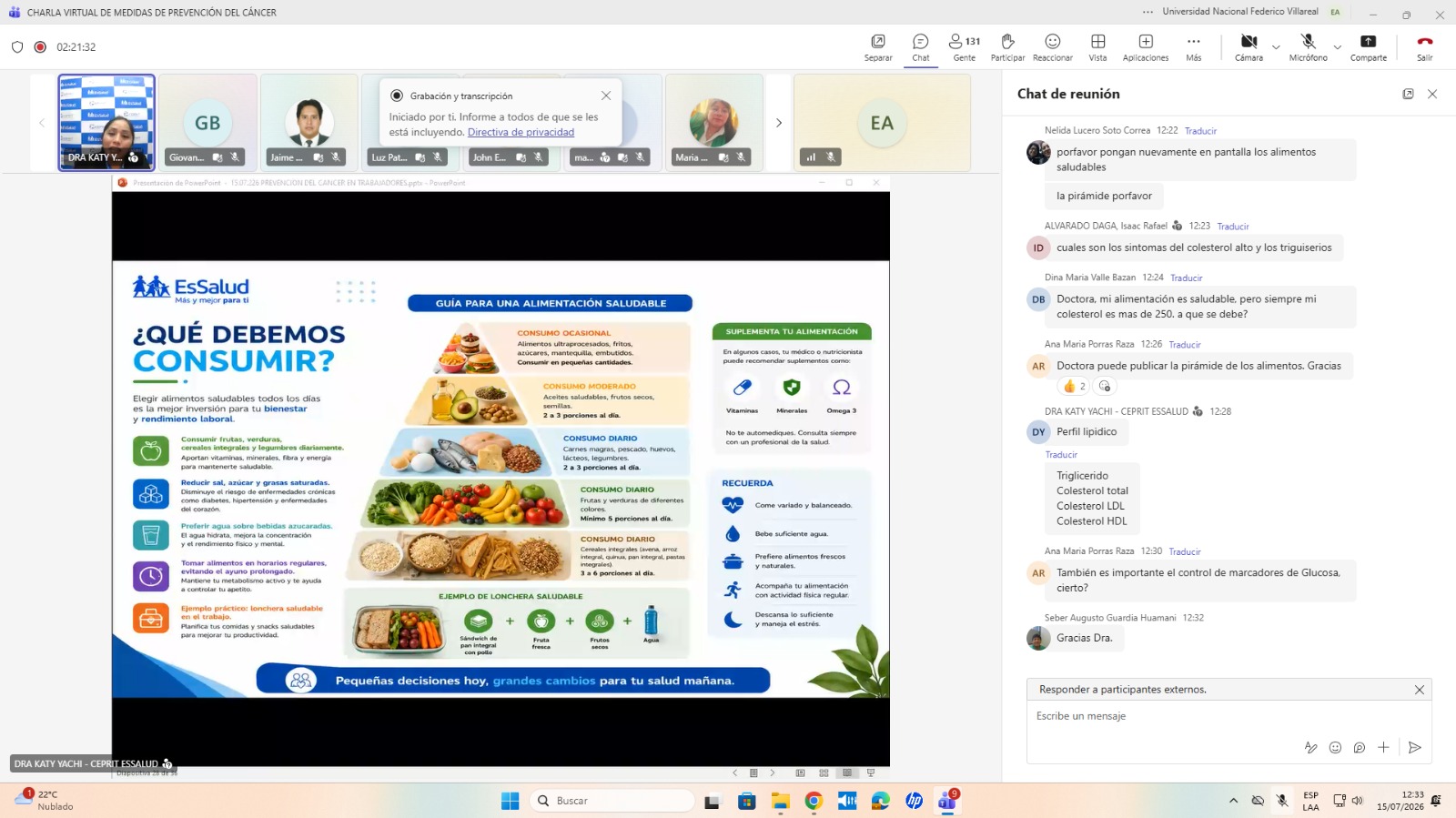
Task: Unmute with the Micrófono button
Action: (x=1308, y=47)
